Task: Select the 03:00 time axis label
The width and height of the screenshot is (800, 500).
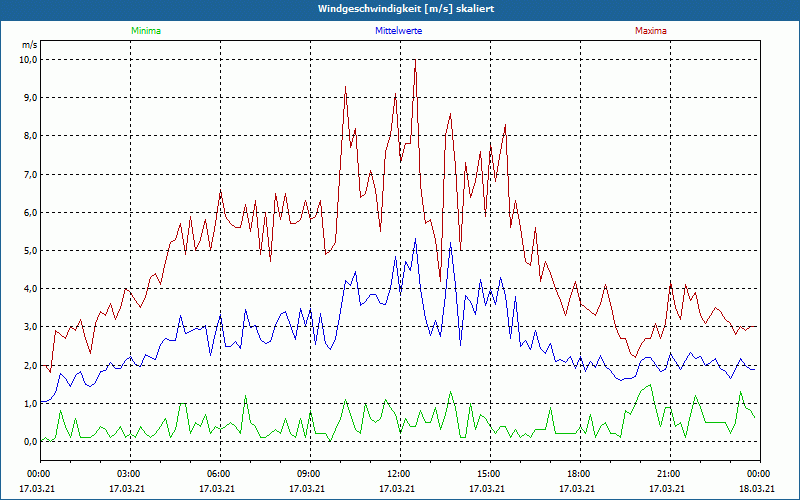Action: [129, 474]
